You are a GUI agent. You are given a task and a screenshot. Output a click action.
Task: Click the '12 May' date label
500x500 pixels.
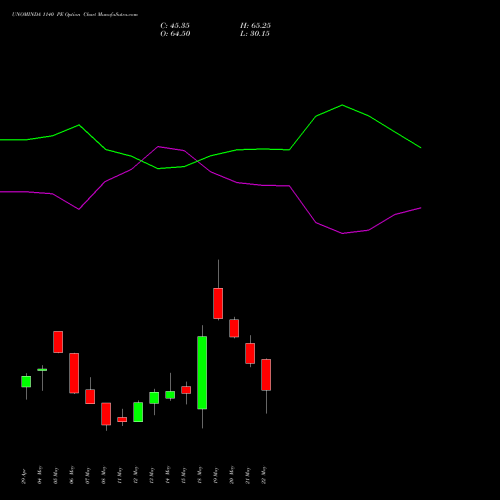[x=136, y=475]
